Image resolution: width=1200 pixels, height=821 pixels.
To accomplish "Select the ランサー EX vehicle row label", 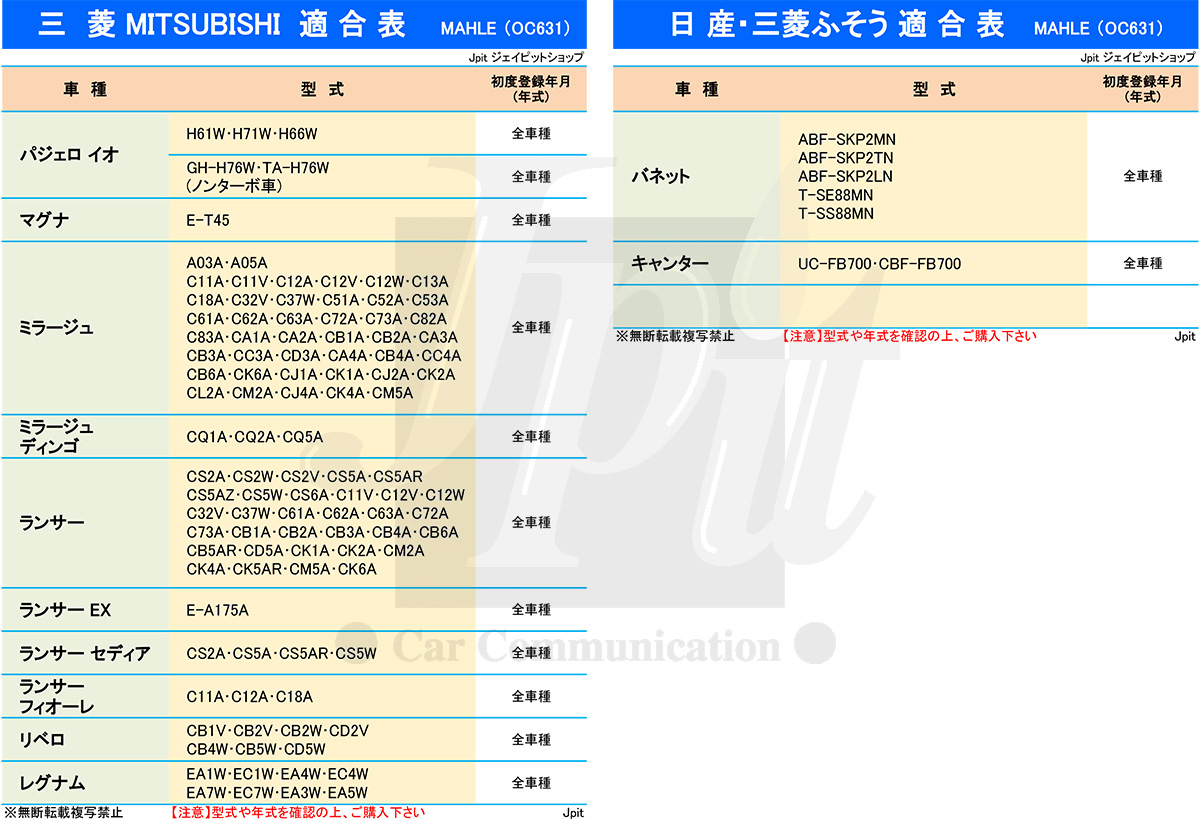I will pos(65,609).
